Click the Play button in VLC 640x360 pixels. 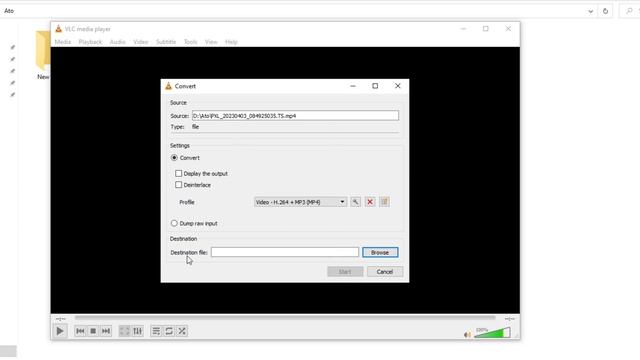pyautogui.click(x=60, y=331)
